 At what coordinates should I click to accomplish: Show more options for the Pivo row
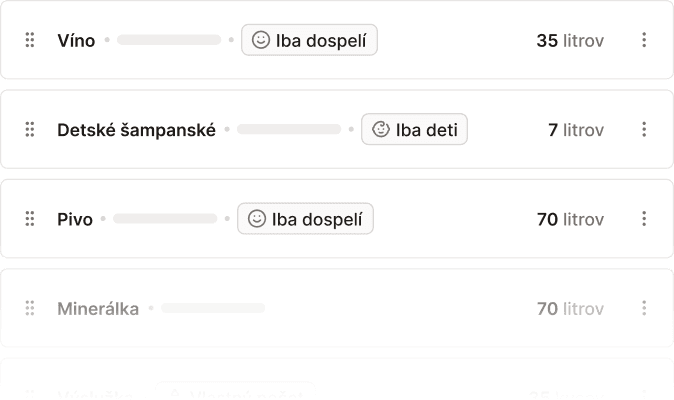tap(644, 219)
